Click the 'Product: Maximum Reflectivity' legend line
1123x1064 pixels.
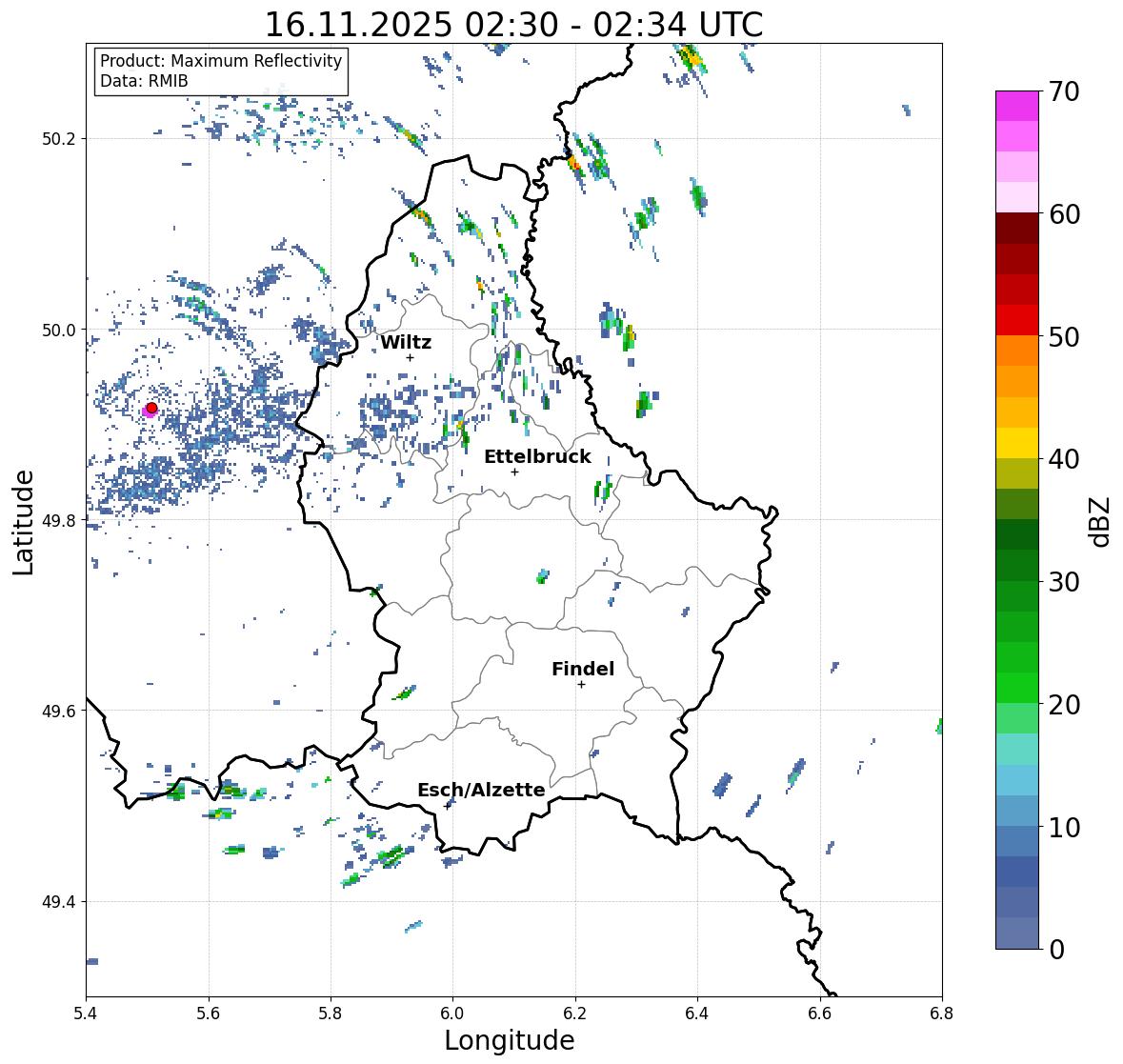coord(221,61)
